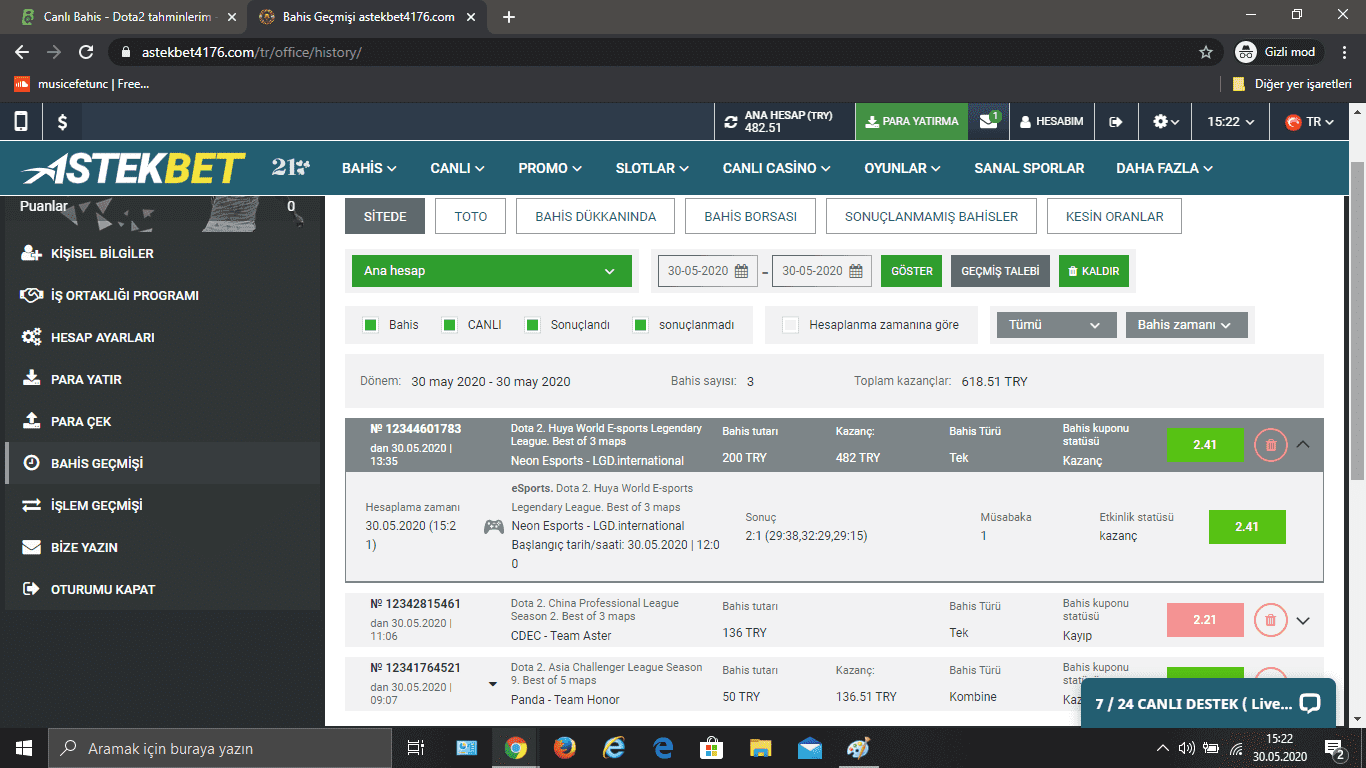Toggle the sonuçlanmadı checkbox
1366x768 pixels.
(640, 325)
